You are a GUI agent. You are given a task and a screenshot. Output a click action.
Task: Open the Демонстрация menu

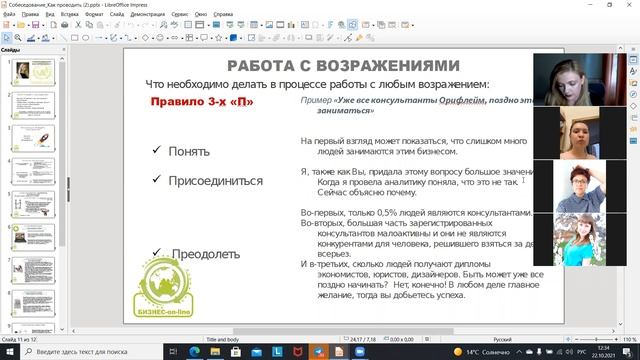pyautogui.click(x=147, y=14)
